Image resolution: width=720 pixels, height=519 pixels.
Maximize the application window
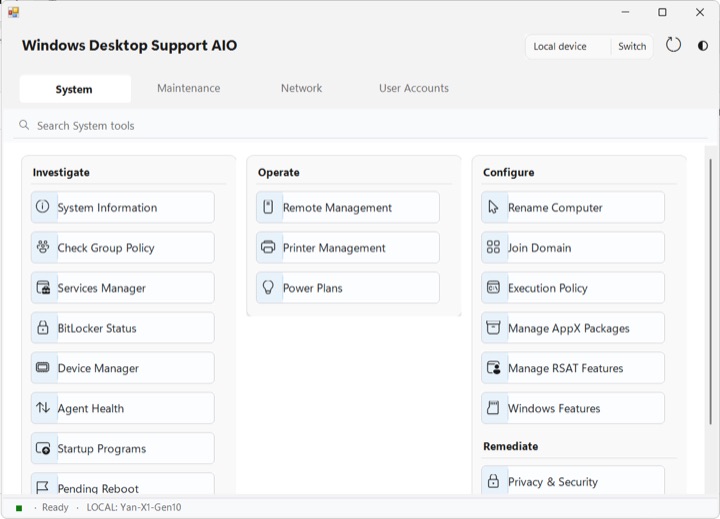click(662, 12)
